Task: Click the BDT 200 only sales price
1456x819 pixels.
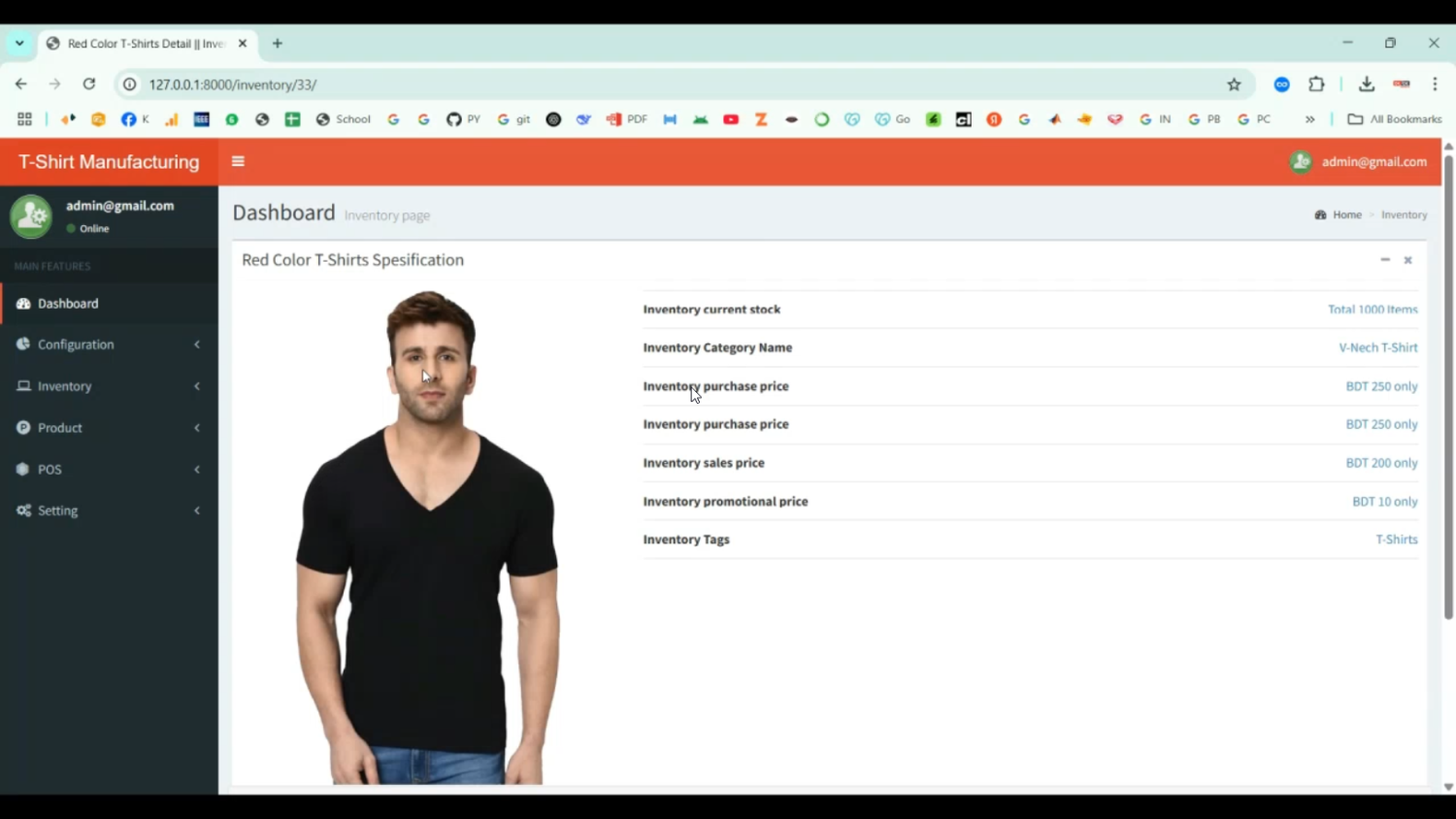Action: click(1381, 463)
